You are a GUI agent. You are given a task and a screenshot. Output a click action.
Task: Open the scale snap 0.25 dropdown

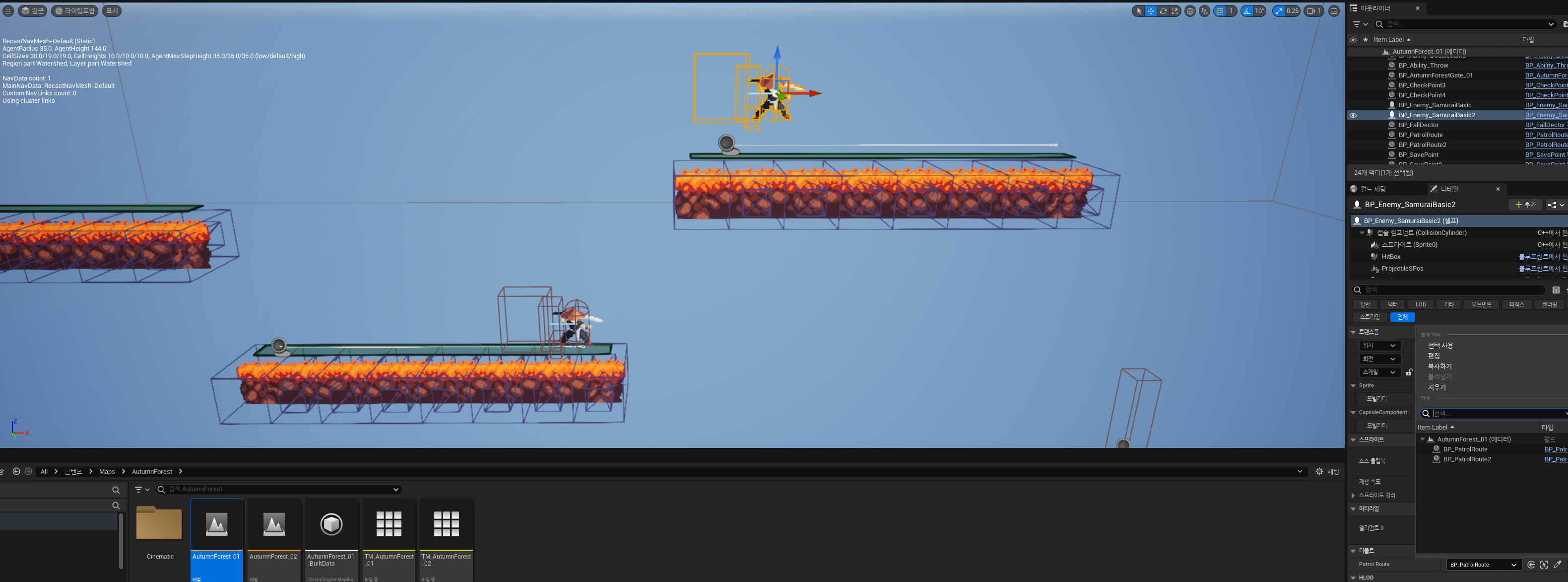click(x=1292, y=11)
